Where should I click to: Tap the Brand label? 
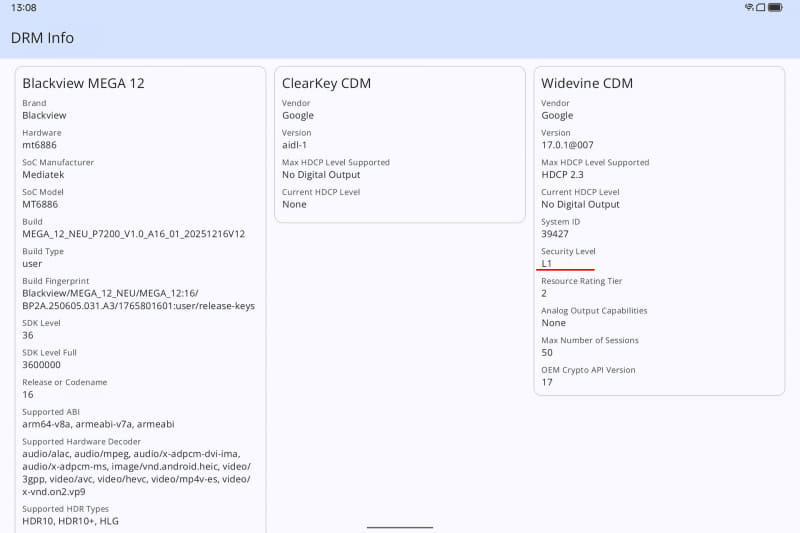click(34, 103)
